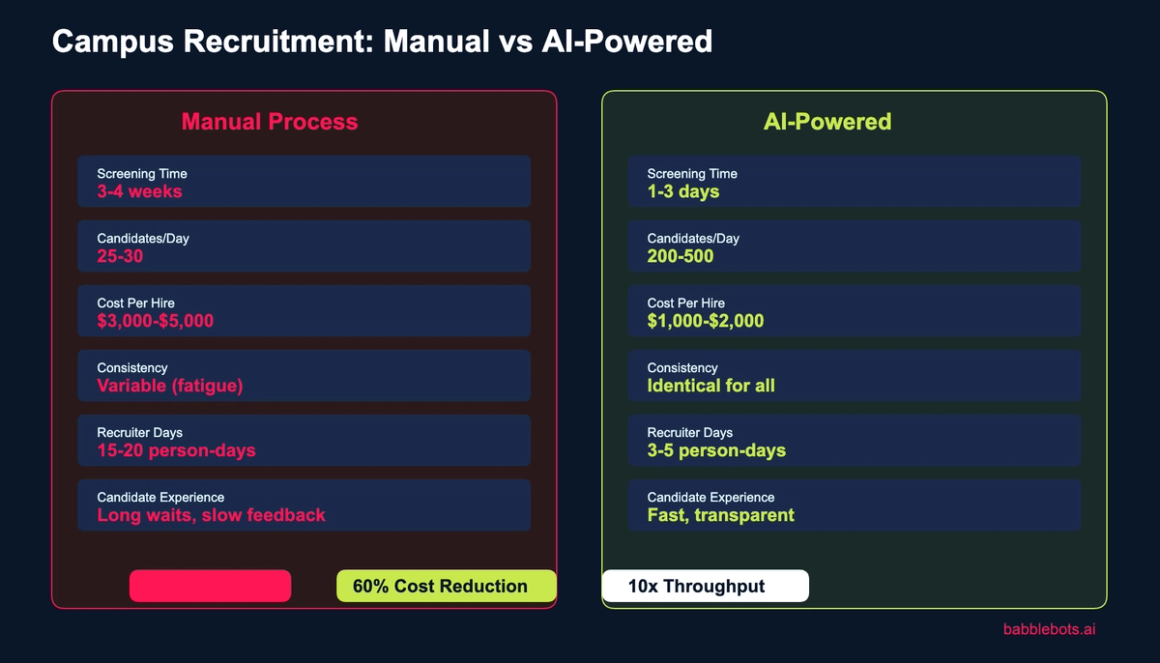Click the '$3,000-$5,000' cost per hire
Screen dimensions: 1160x663
[155, 321]
